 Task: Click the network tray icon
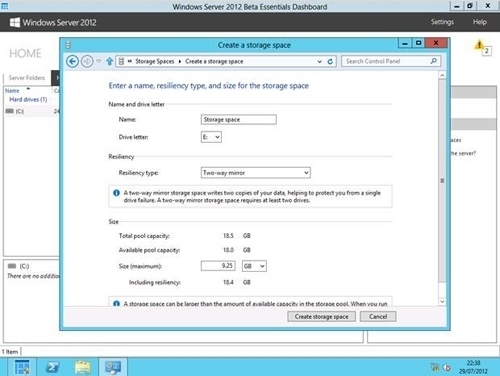click(x=435, y=367)
